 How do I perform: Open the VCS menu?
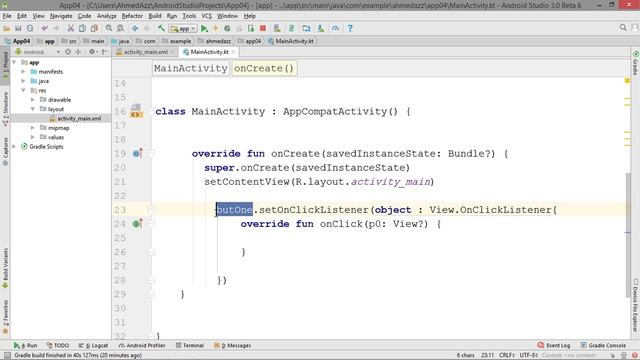[207, 16]
